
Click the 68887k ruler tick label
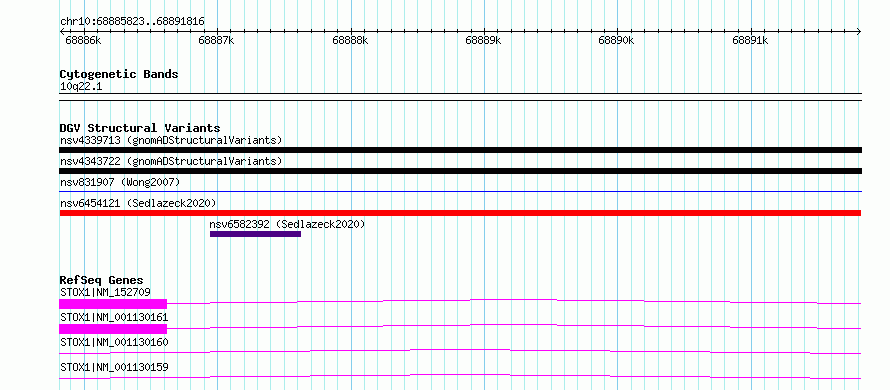[x=216, y=41]
